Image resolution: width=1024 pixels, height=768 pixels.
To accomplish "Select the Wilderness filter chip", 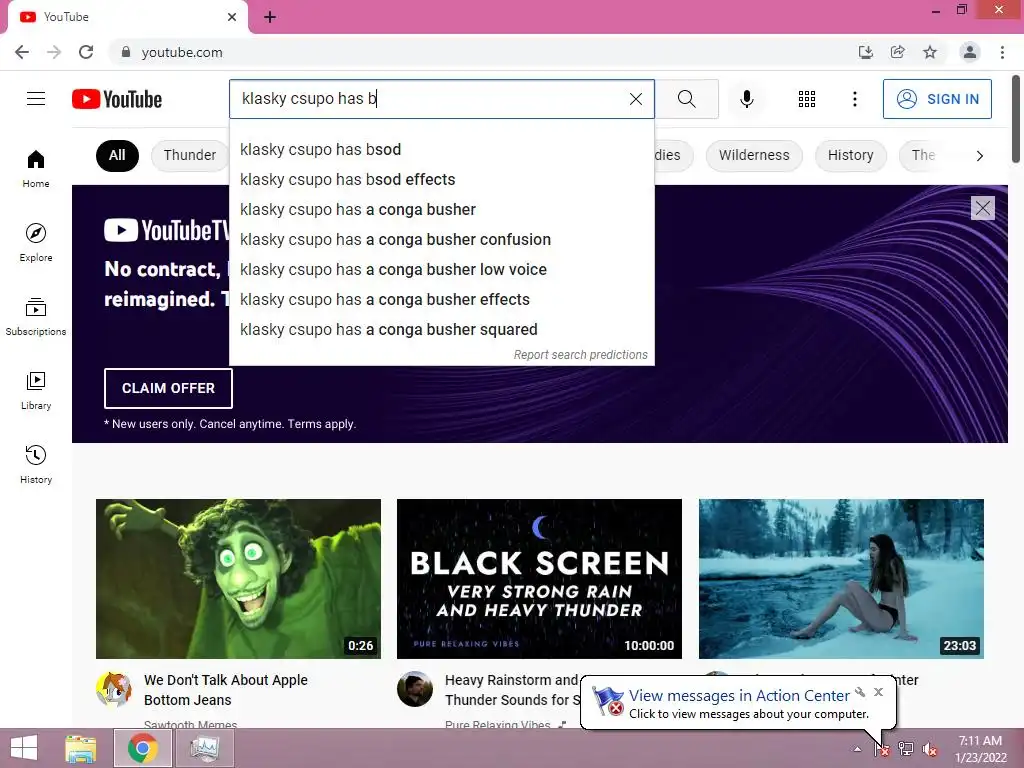I will 754,155.
